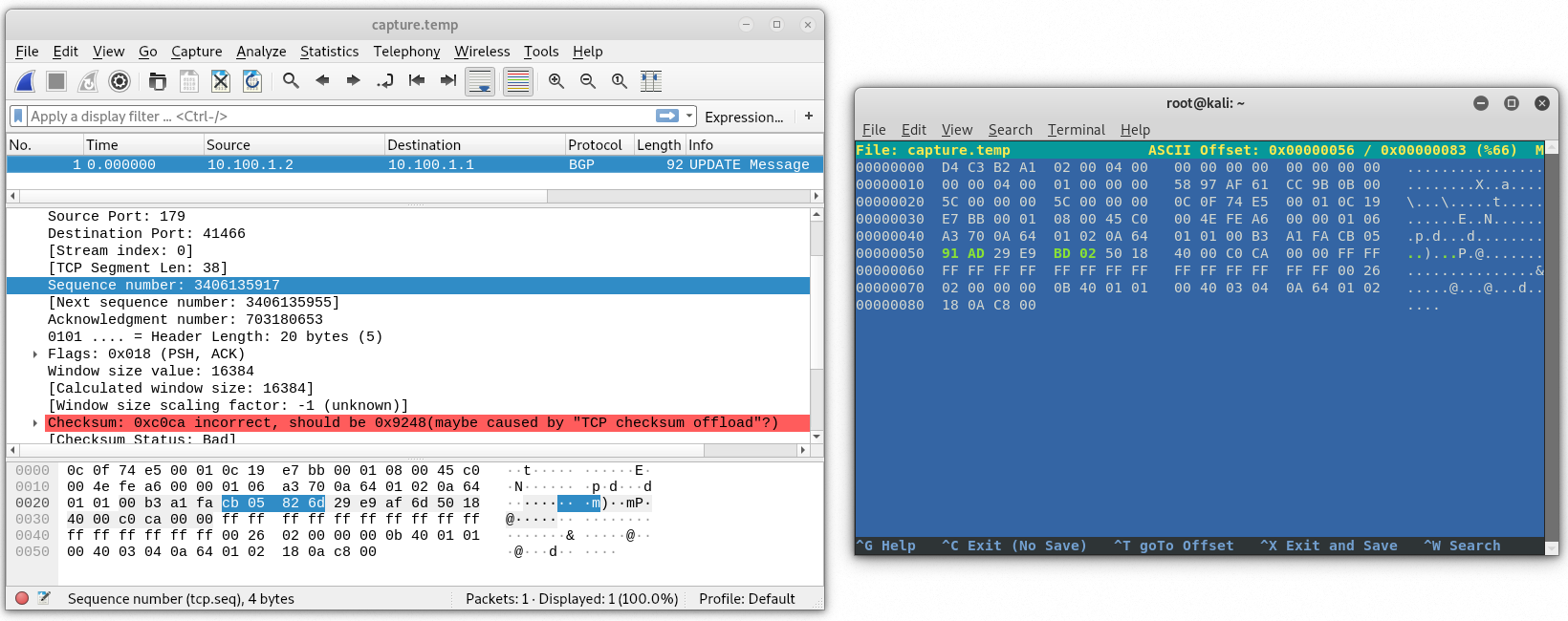Jump to the first packet icon
This screenshot has width=1568, height=621.
pyautogui.click(x=417, y=81)
